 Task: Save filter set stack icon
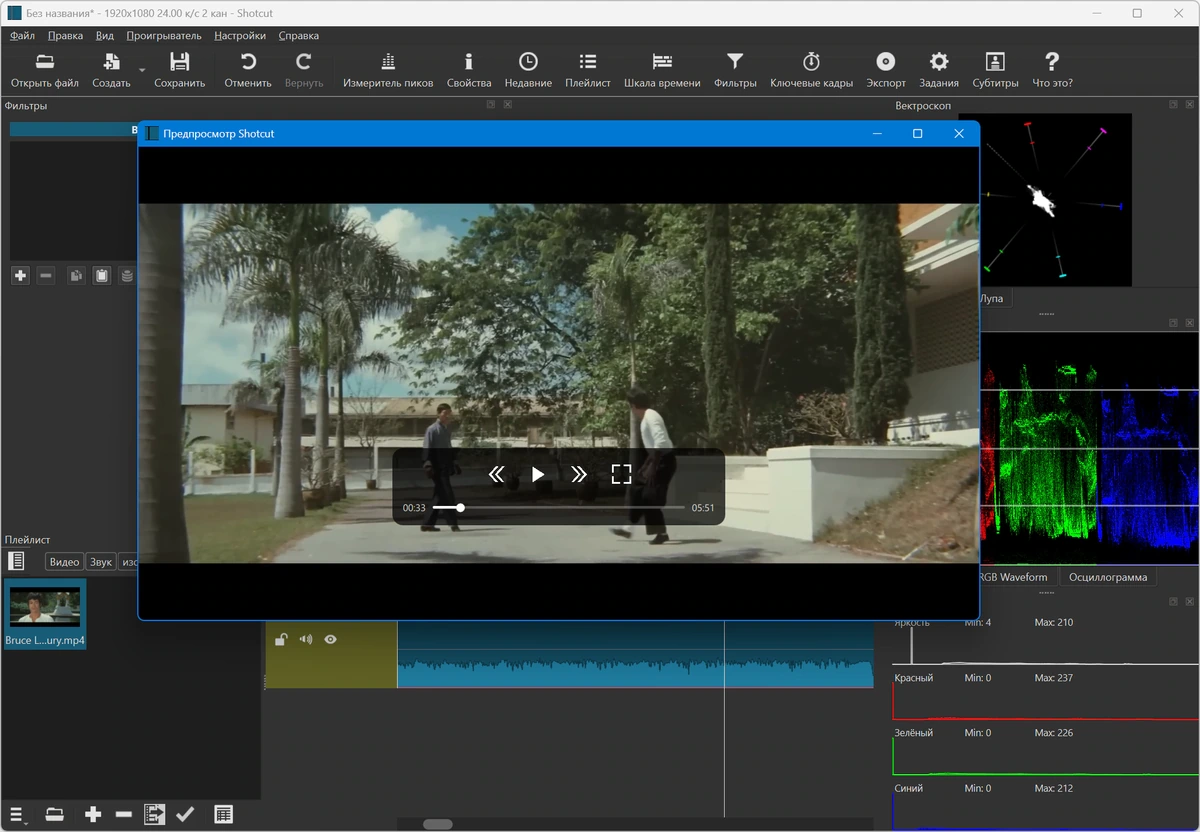click(x=127, y=275)
